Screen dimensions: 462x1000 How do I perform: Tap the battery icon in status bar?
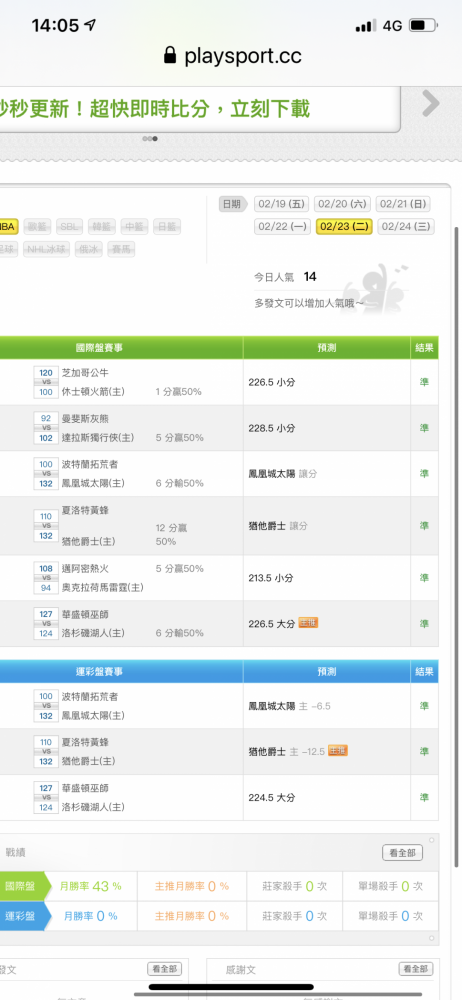point(423,26)
